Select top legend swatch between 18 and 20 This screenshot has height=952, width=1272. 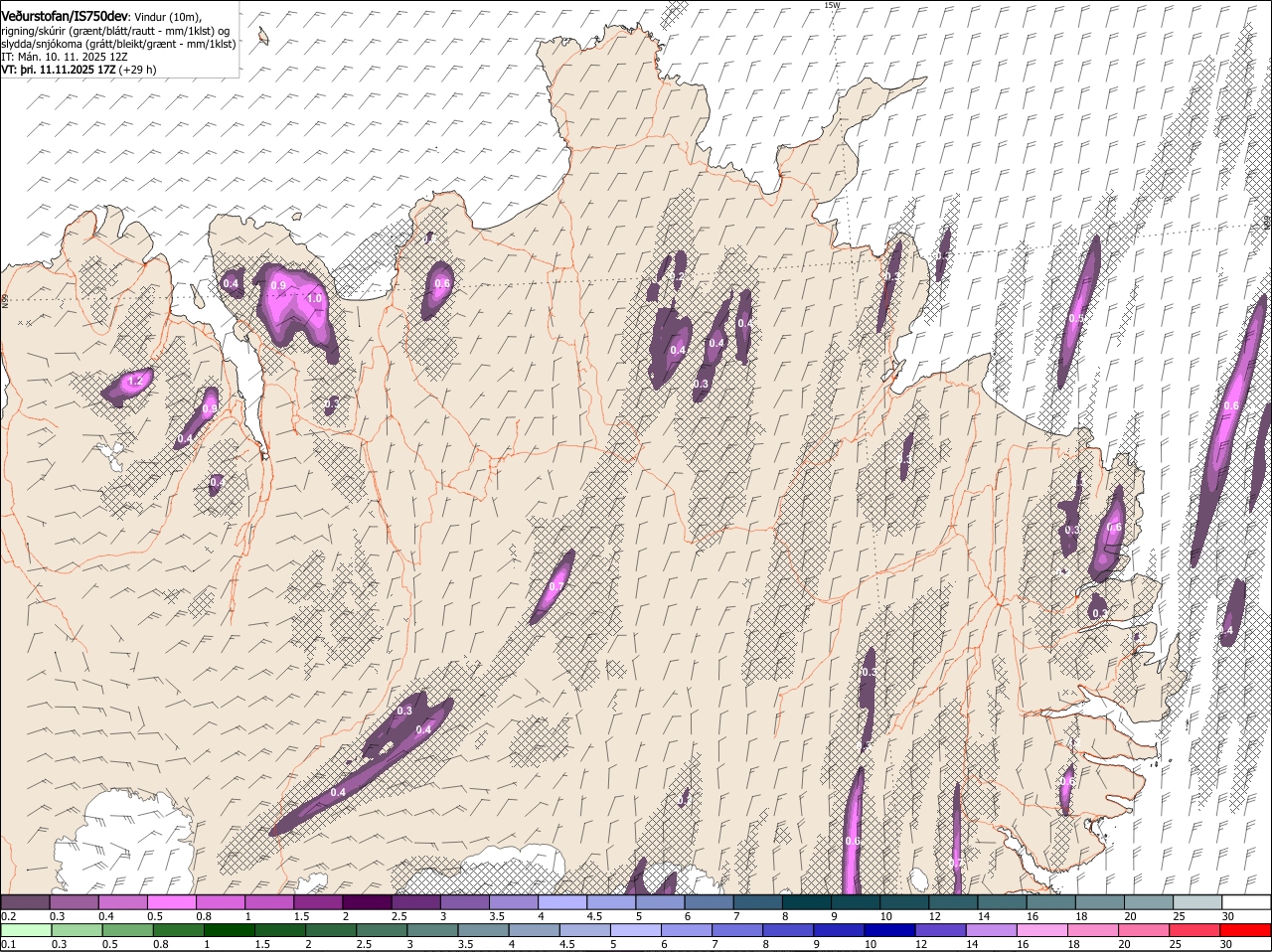1100,901
